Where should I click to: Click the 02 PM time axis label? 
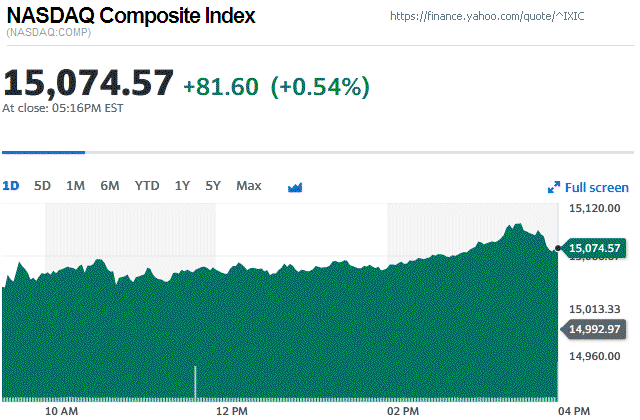[x=402, y=411]
